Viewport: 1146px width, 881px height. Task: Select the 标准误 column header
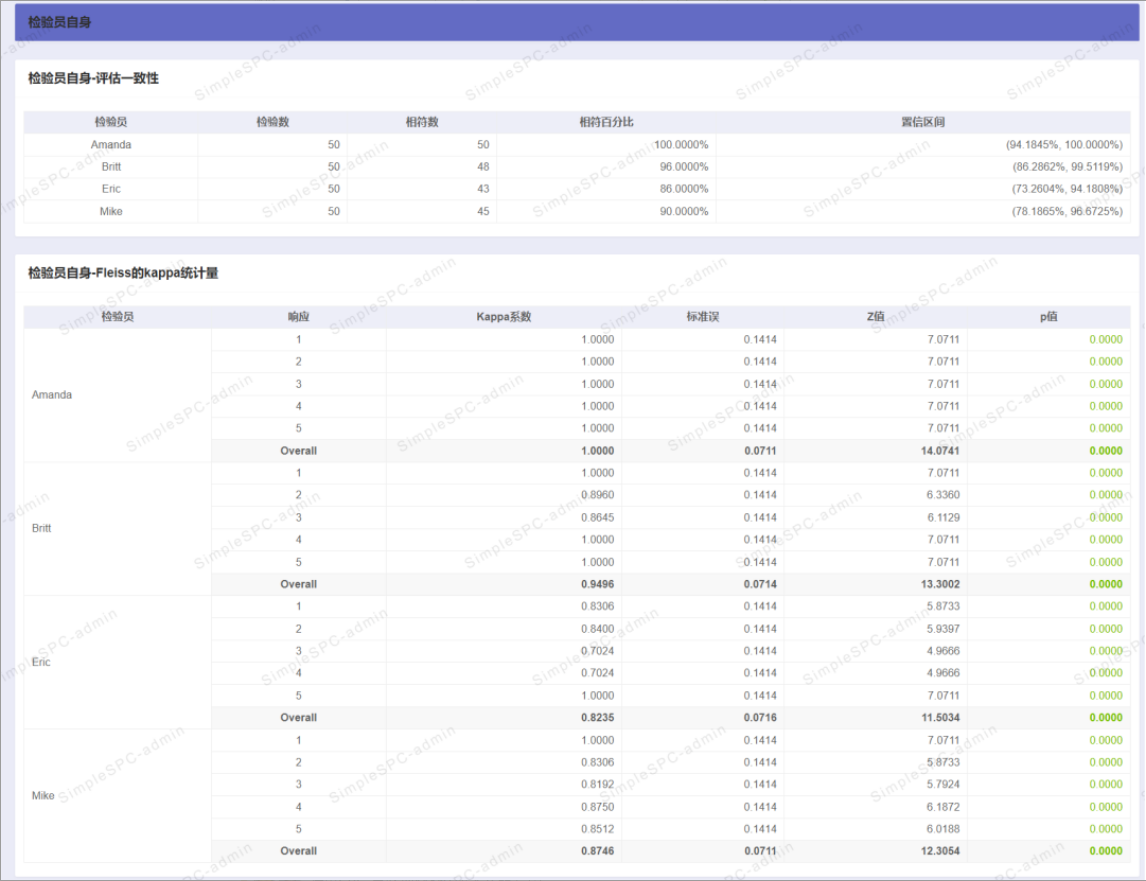click(702, 317)
